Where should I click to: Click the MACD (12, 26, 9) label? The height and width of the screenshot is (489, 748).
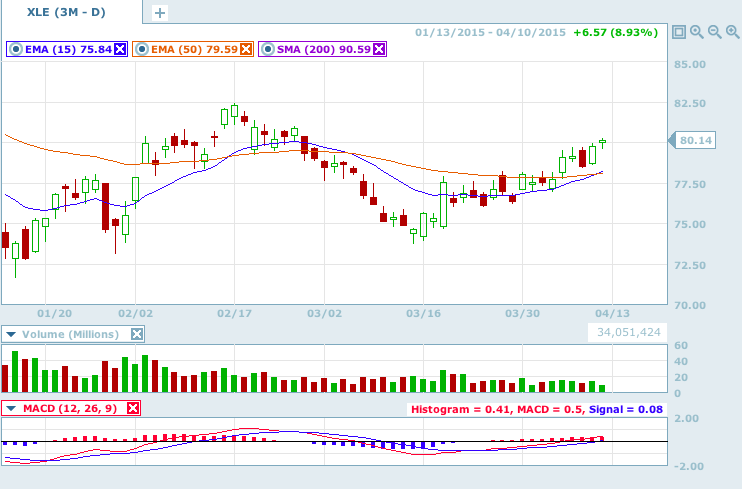coord(70,408)
